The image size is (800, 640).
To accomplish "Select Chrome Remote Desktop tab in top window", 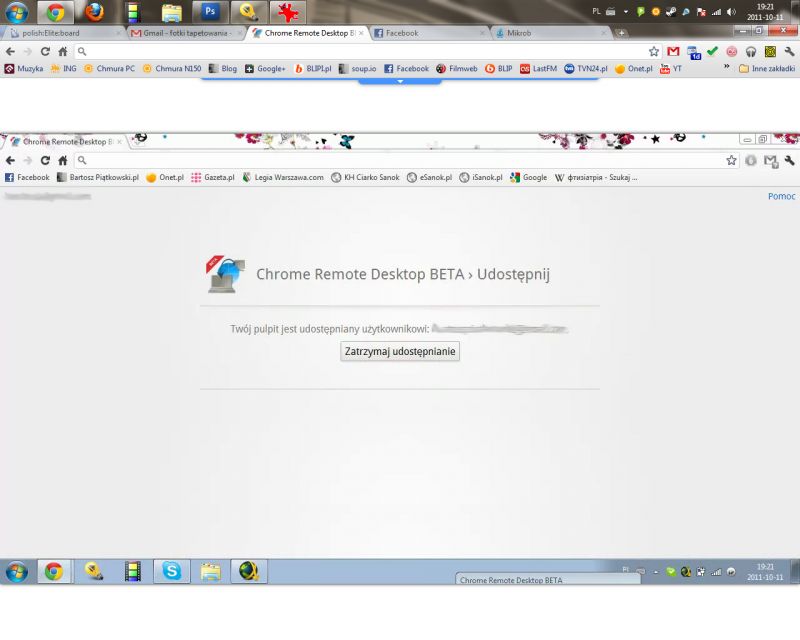I will (308, 33).
